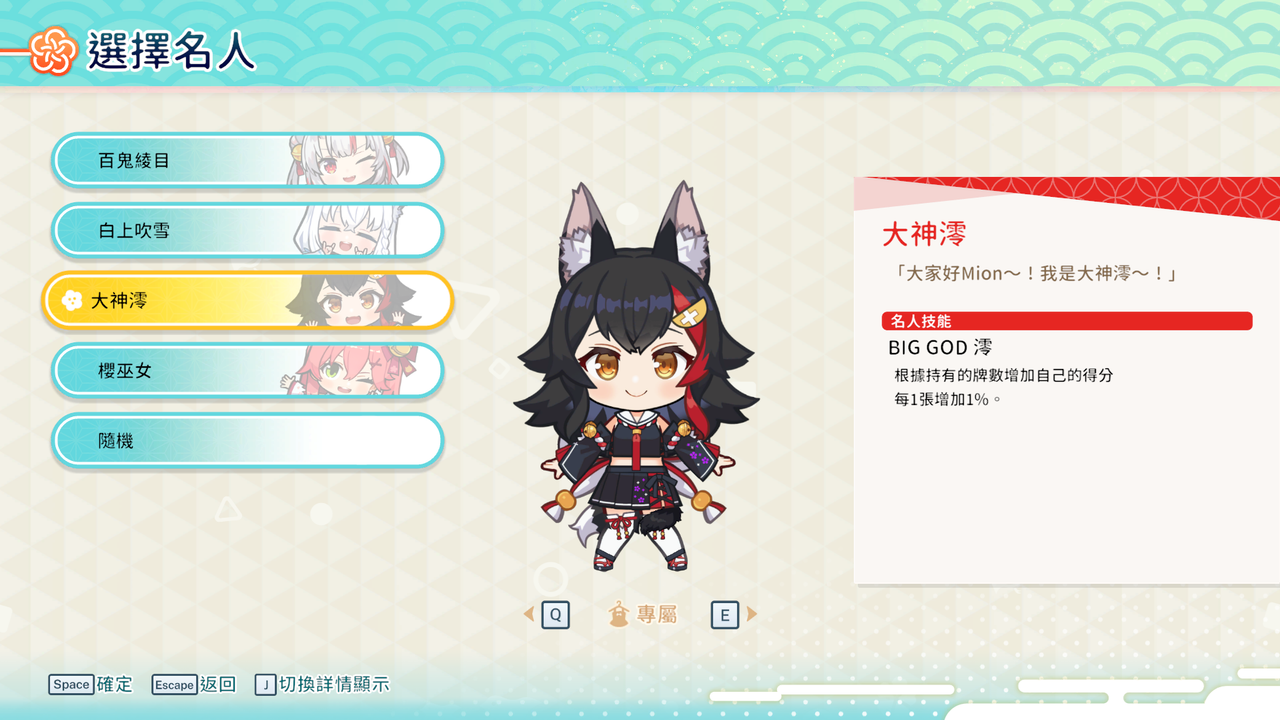Click the plum flower icon beside 選擇名人
Image resolution: width=1280 pixels, height=720 pixels.
pyautogui.click(x=53, y=50)
